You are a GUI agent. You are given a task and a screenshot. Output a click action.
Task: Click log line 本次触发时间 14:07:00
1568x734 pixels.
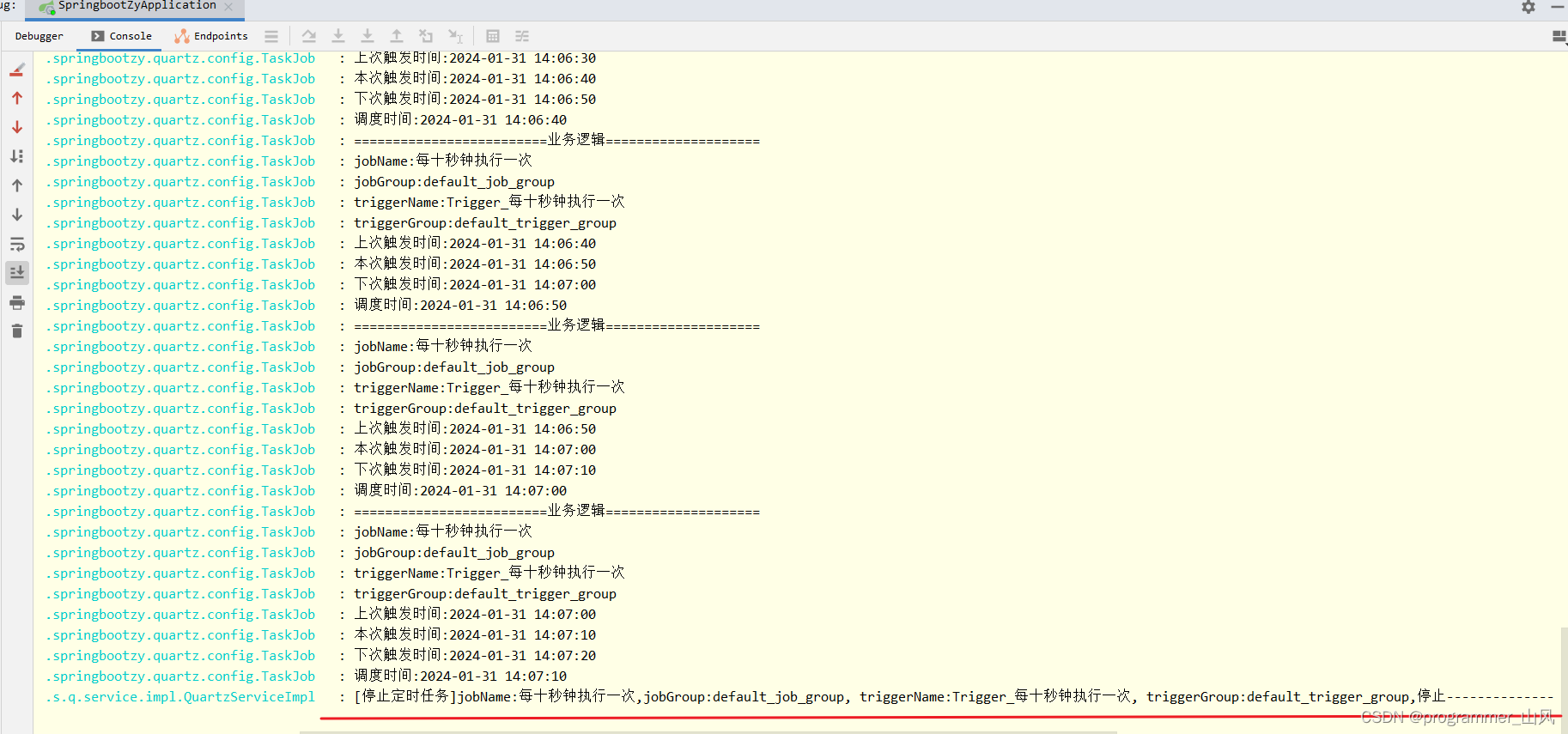[475, 450]
